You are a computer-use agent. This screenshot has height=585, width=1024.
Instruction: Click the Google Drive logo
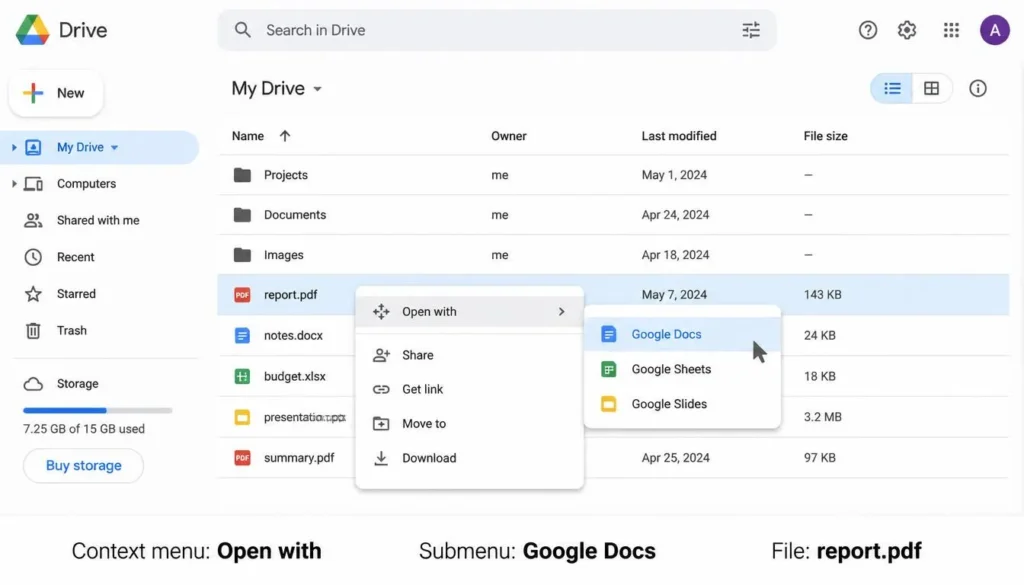[x=33, y=30]
